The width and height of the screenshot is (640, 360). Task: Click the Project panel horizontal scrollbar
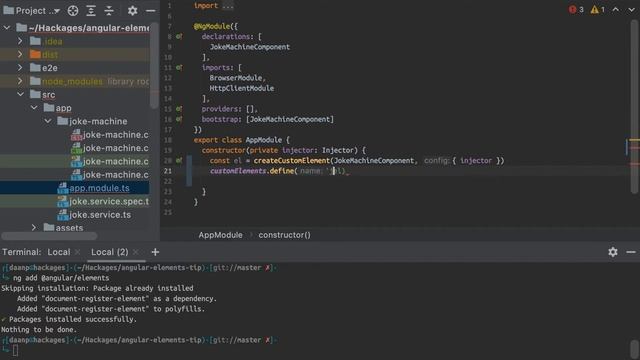tap(49, 236)
